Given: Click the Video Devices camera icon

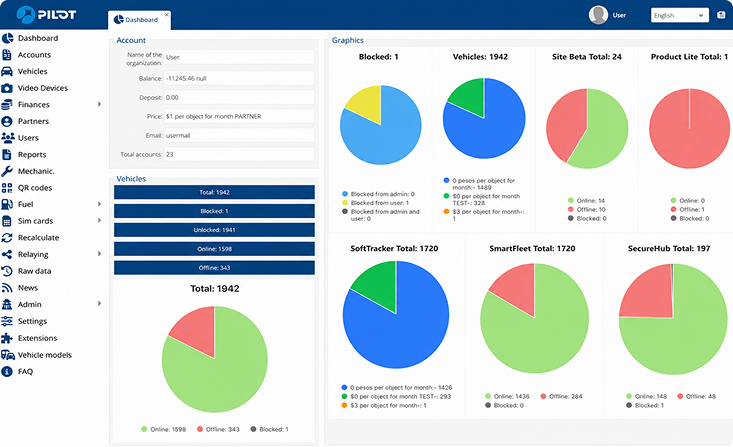Looking at the screenshot, I should [7, 88].
